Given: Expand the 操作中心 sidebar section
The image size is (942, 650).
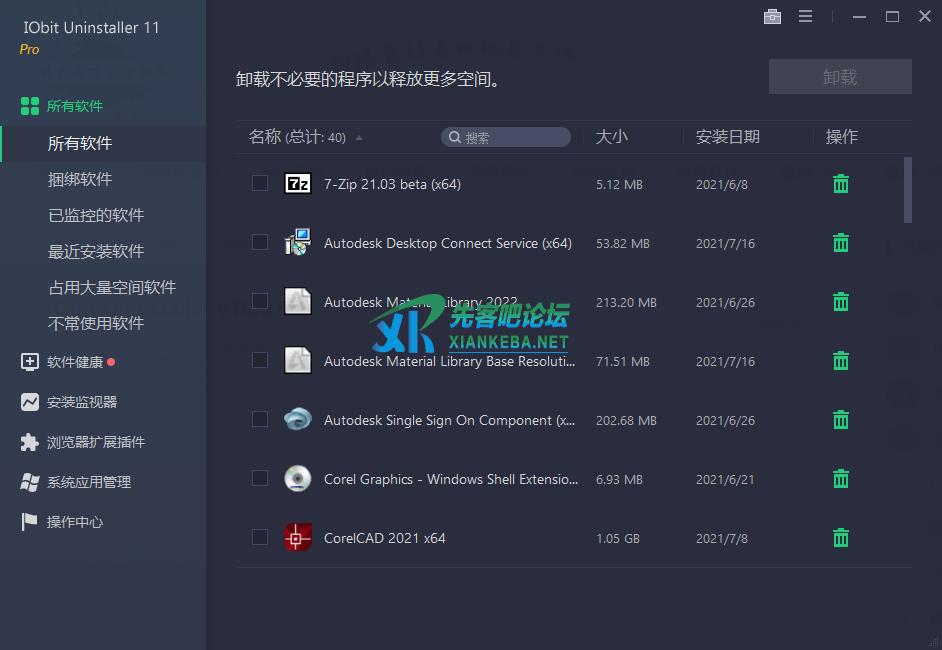Looking at the screenshot, I should click(74, 522).
